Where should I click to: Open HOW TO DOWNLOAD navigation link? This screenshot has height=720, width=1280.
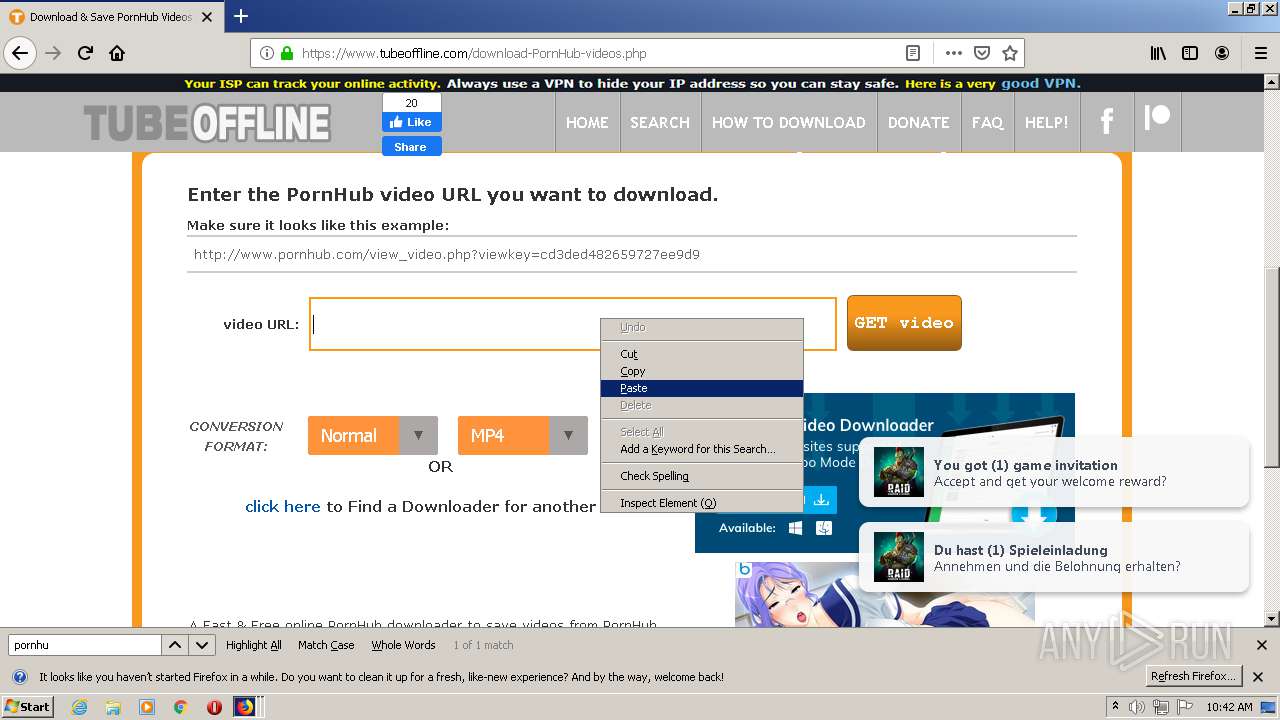pos(789,122)
